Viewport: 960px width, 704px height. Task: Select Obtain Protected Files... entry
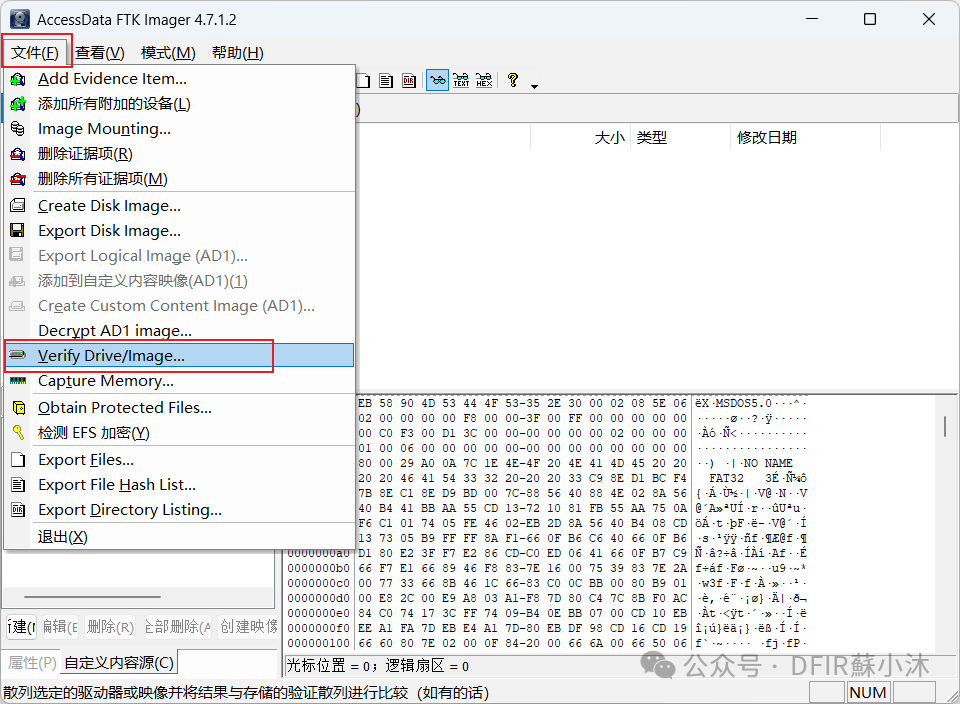tap(179, 408)
